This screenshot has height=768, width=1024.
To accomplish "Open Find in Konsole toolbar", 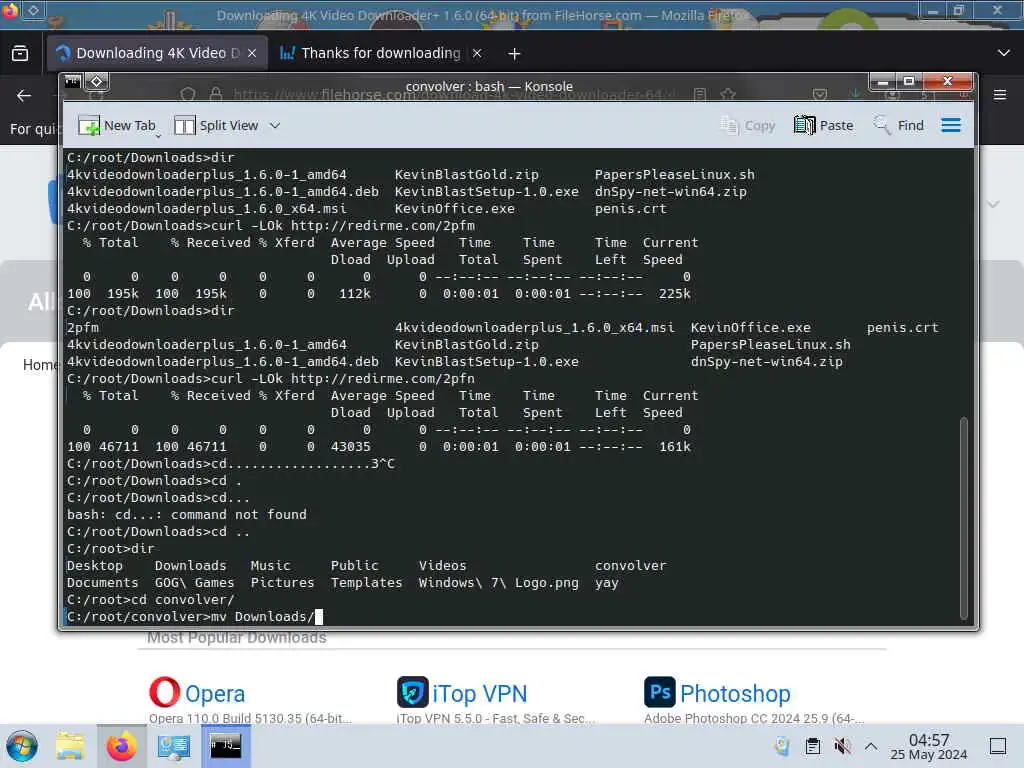I will click(899, 125).
